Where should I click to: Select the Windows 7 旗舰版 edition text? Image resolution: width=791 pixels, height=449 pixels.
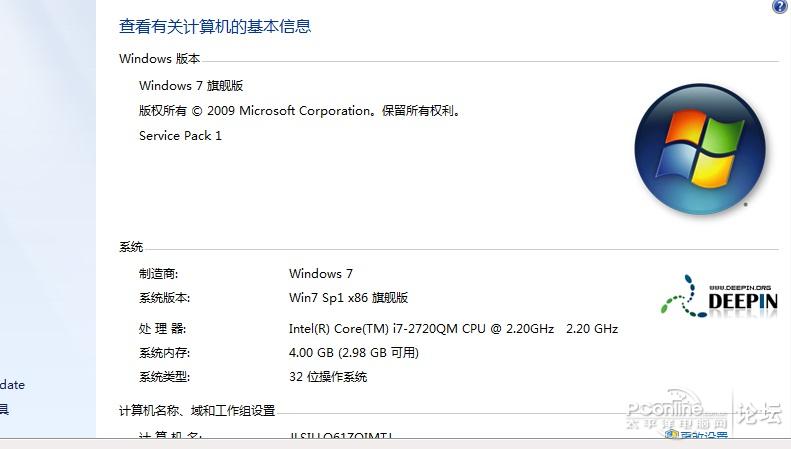(191, 85)
